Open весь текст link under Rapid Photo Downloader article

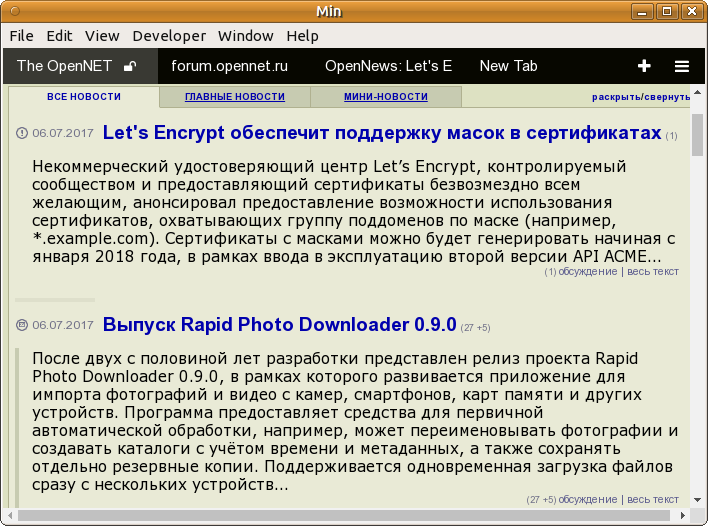[653, 499]
